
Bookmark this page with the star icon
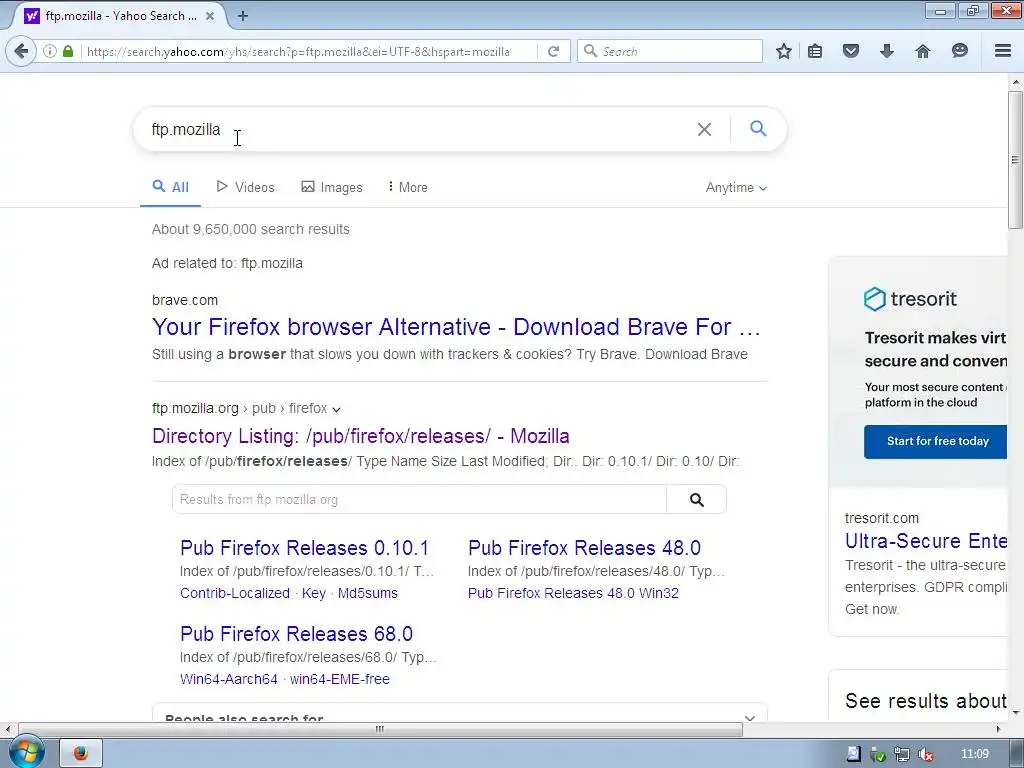784,51
